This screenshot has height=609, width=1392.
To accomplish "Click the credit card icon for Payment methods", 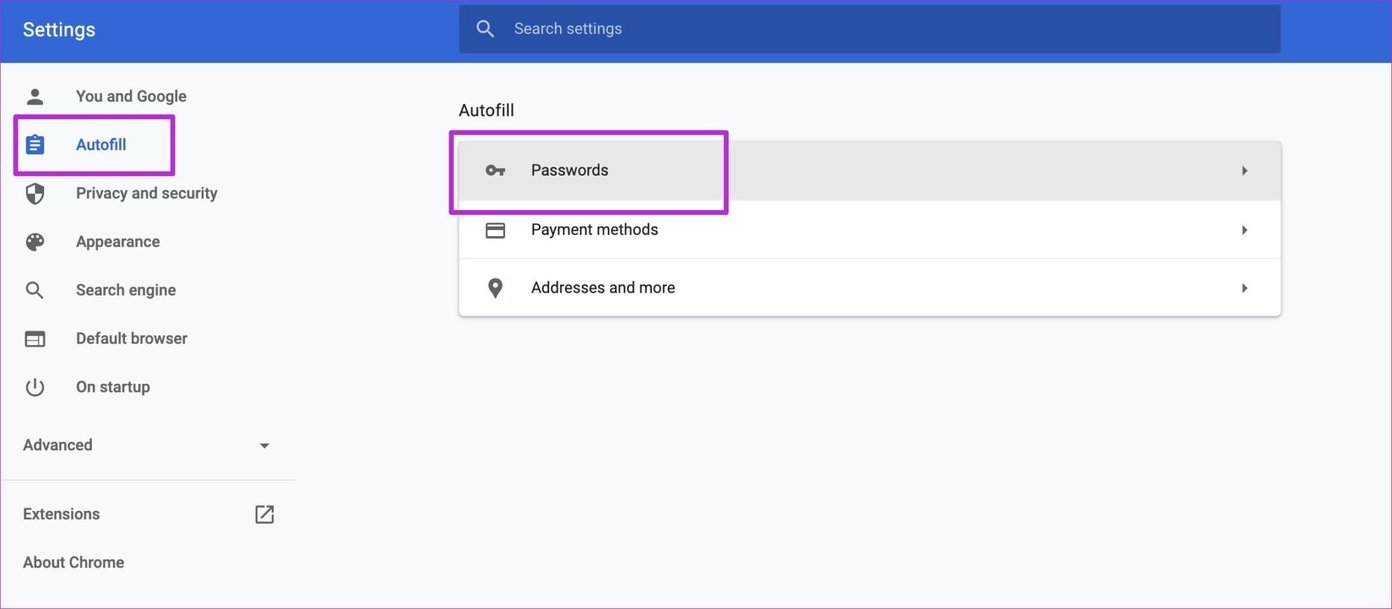I will (495, 230).
